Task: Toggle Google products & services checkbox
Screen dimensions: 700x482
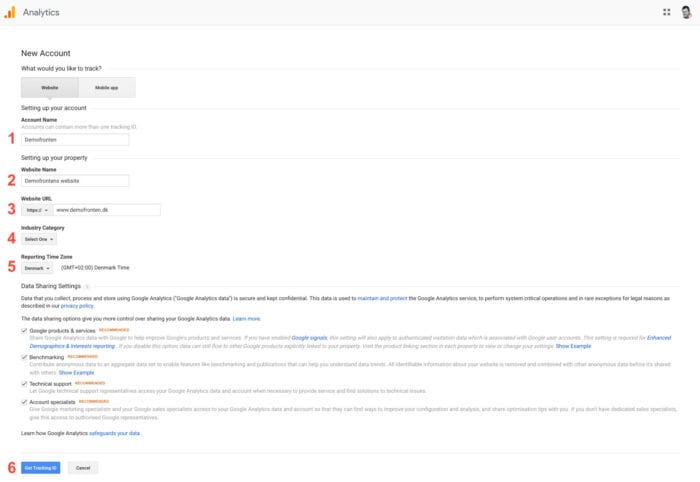Action: click(x=24, y=331)
